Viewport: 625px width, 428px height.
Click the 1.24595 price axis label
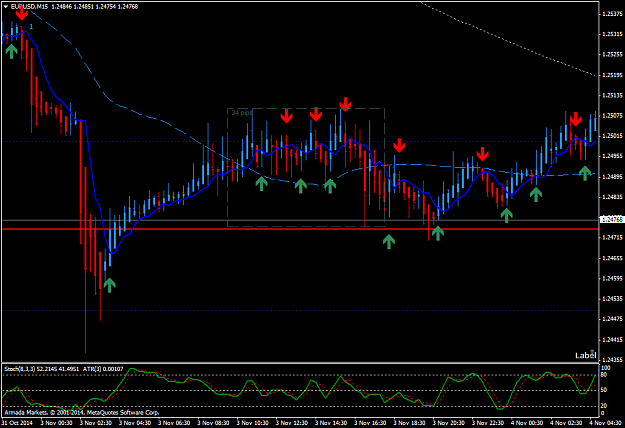pos(612,279)
